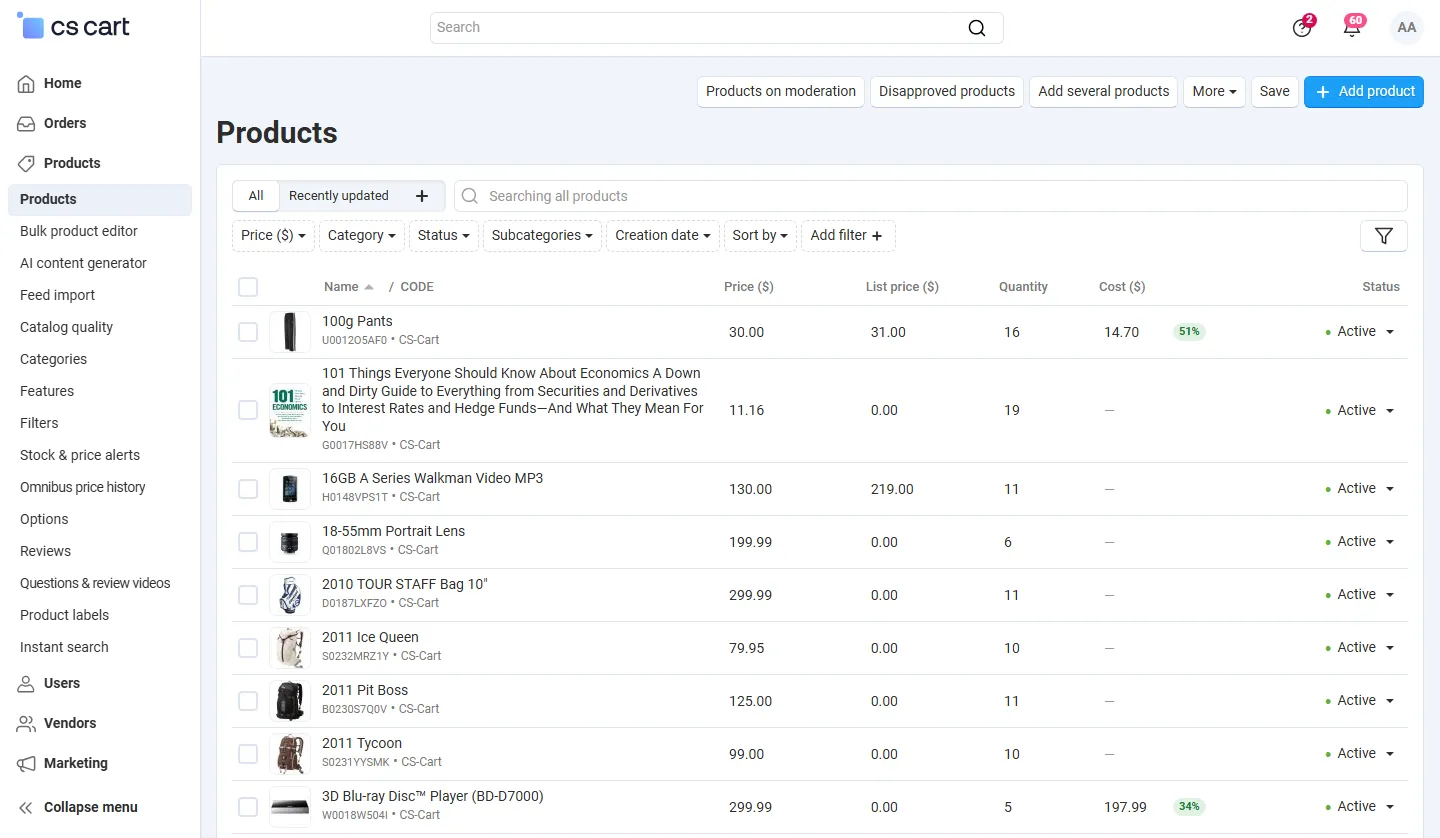Click the Save button
The width and height of the screenshot is (1440, 838).
[1275, 92]
